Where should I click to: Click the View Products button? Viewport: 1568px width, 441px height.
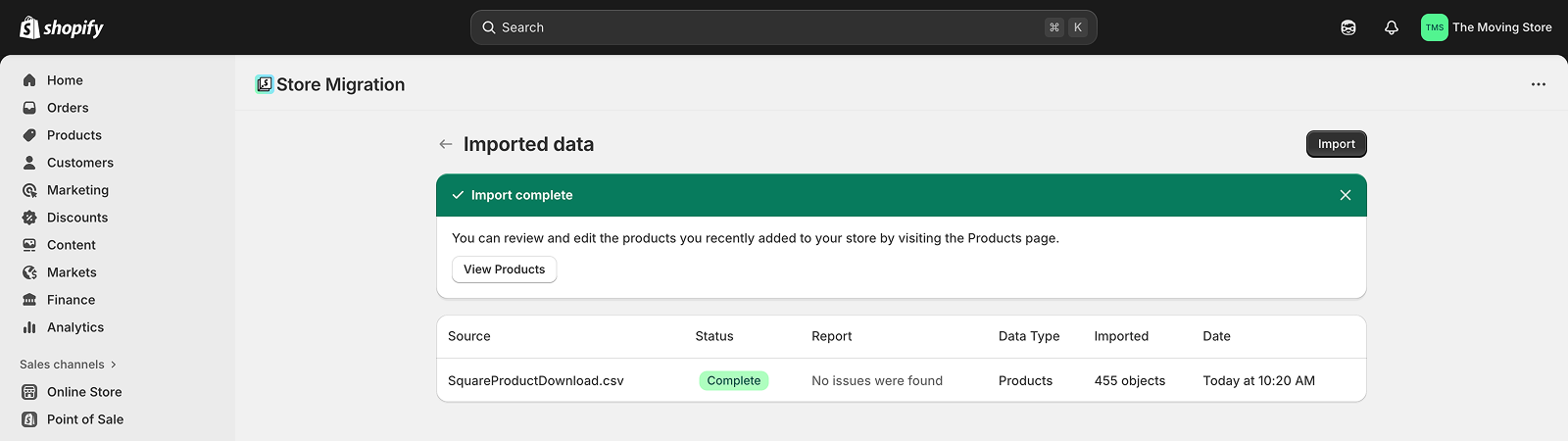pos(504,269)
